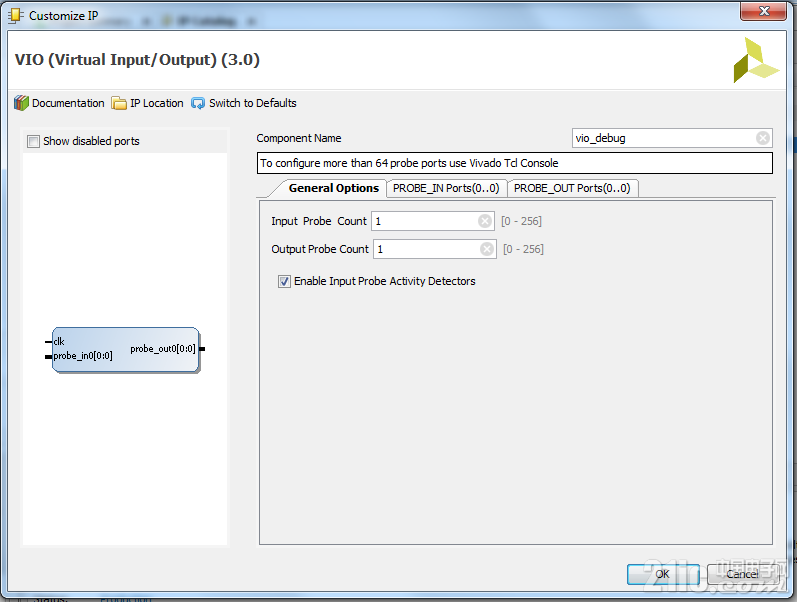Focus the Input Probe Count field
Screen dimensions: 797x602
[x=433, y=221]
